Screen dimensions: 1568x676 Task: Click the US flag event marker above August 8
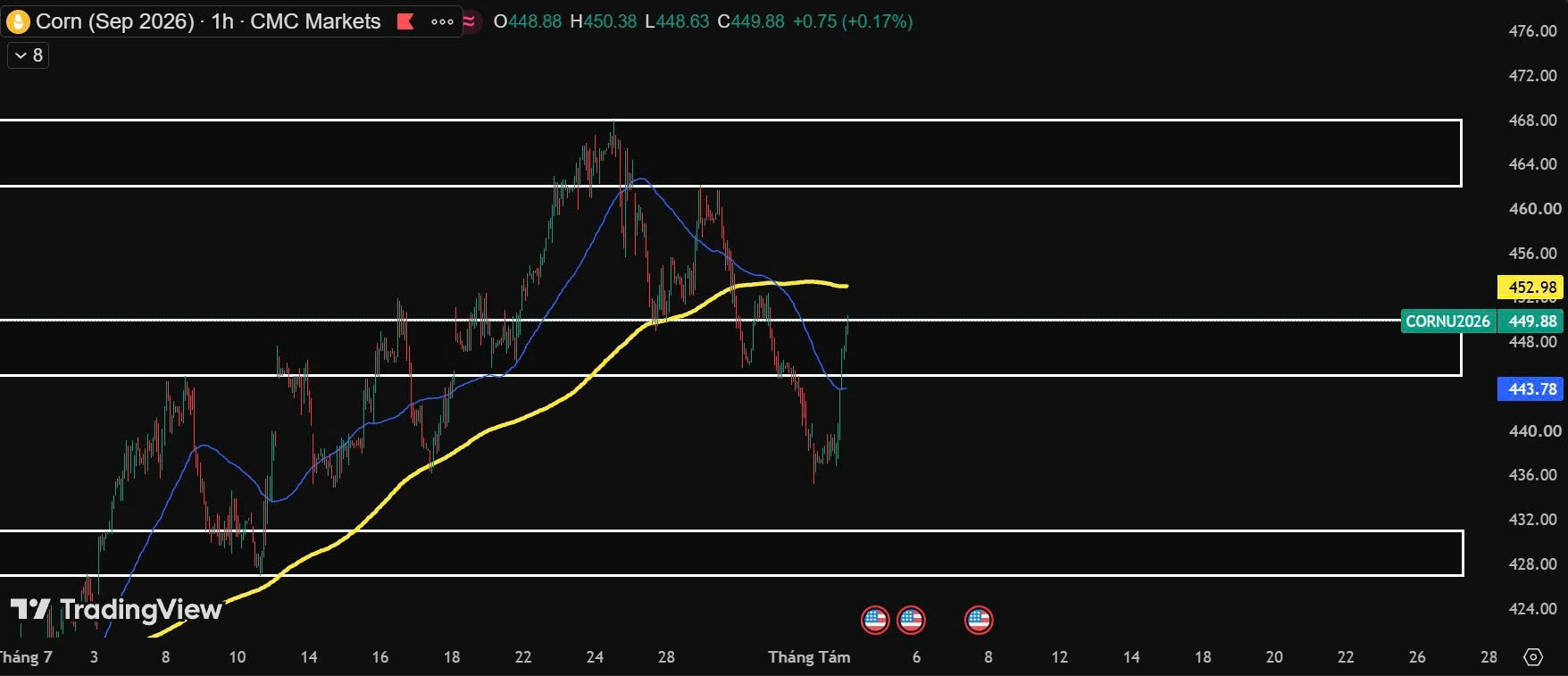point(979,620)
